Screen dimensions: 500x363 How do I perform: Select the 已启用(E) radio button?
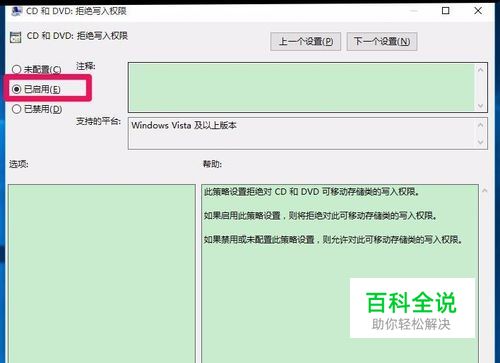pyautogui.click(x=17, y=89)
